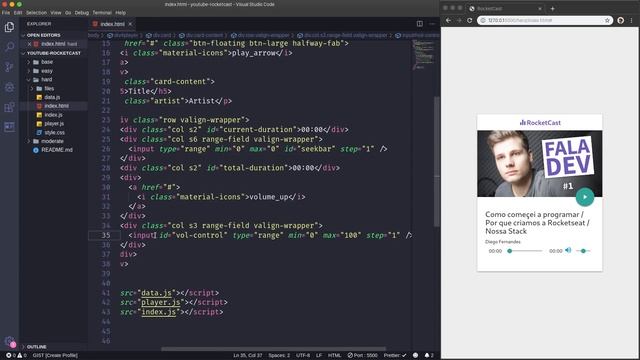This screenshot has width=640, height=360.
Task: Click the seekbar slider in the player
Action: 525,251
